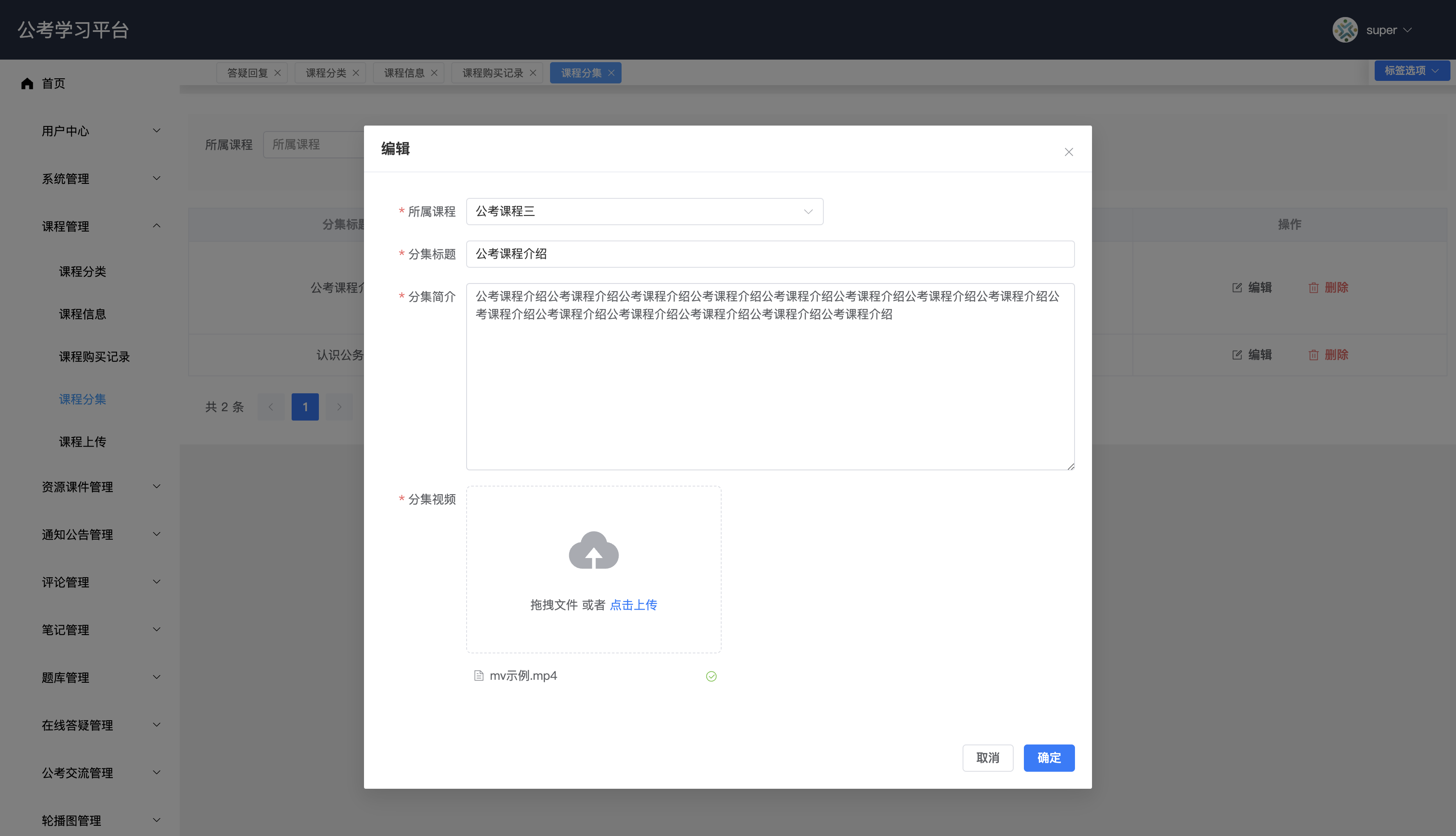Switch to the 课程信息 tab
This screenshot has width=1456, height=836.
[x=404, y=72]
